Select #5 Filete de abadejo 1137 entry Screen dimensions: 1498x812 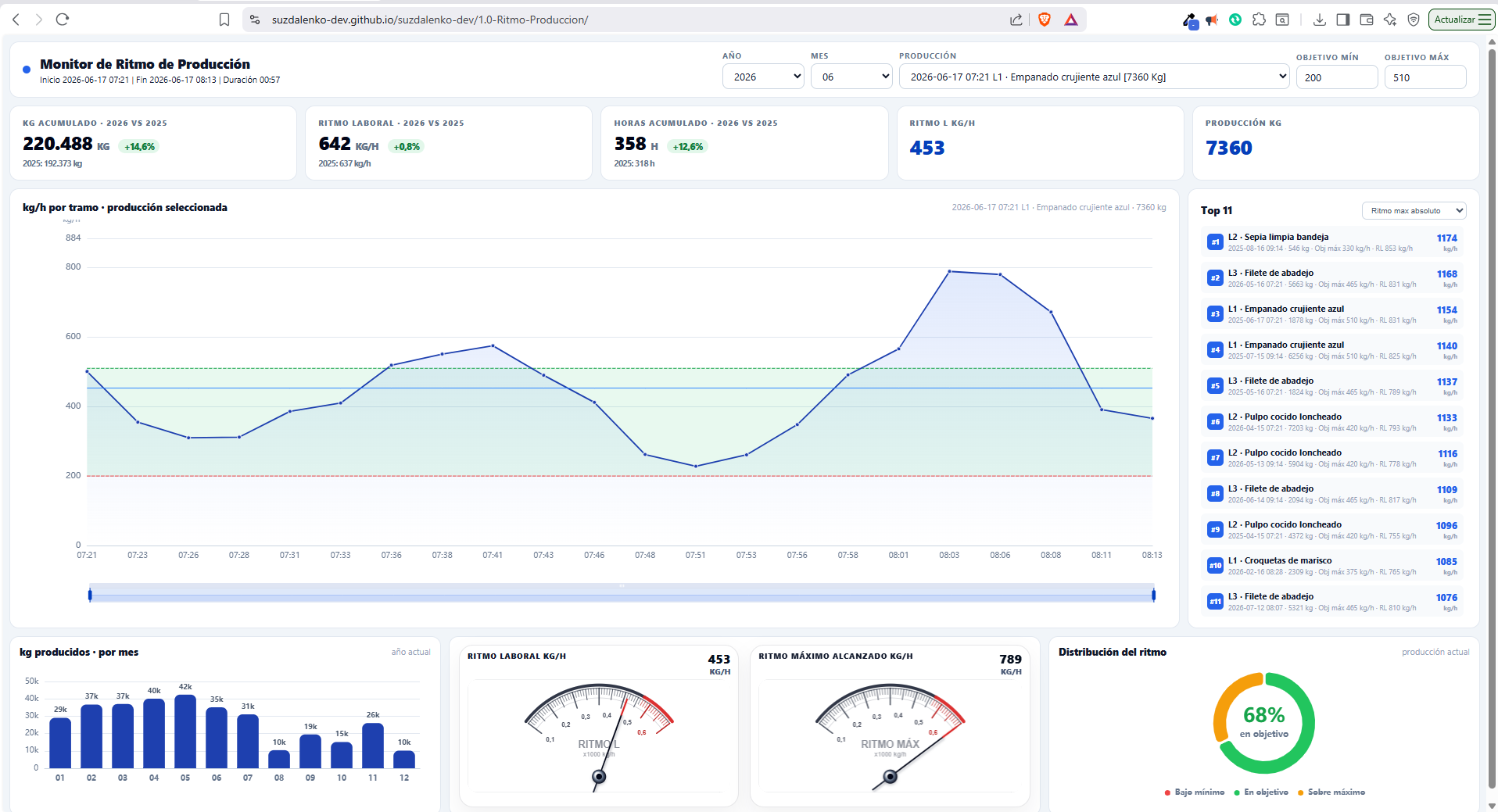[x=1332, y=386]
